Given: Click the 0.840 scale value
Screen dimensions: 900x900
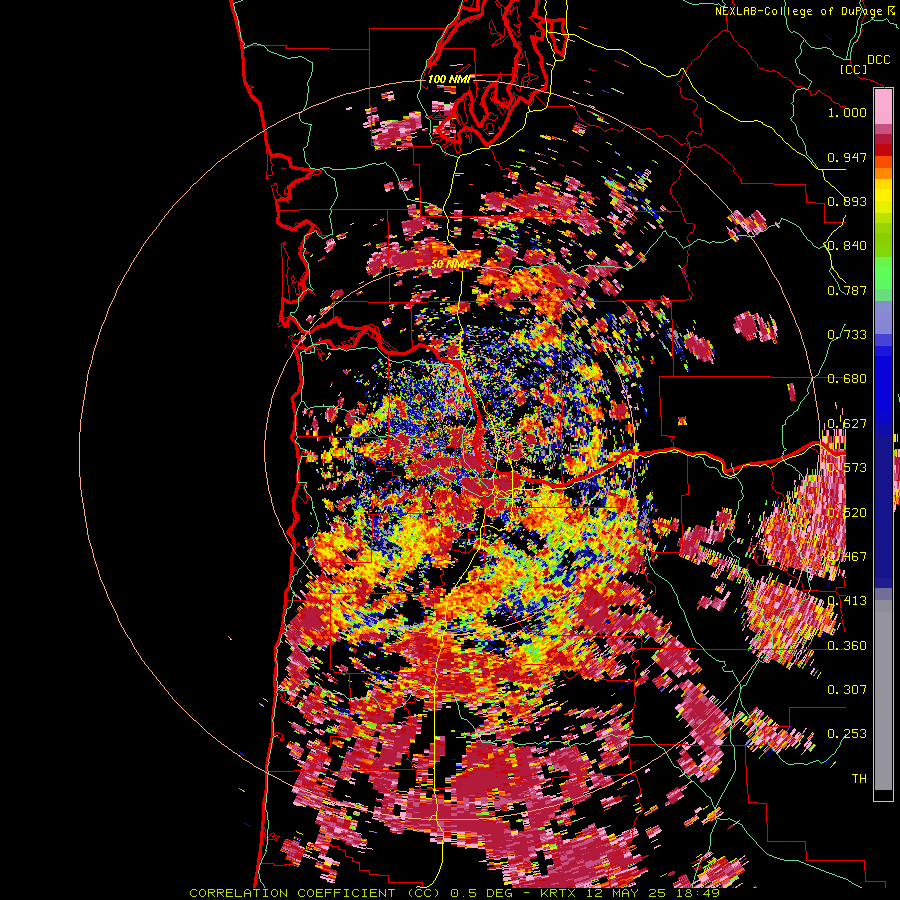Looking at the screenshot, I should tap(847, 246).
